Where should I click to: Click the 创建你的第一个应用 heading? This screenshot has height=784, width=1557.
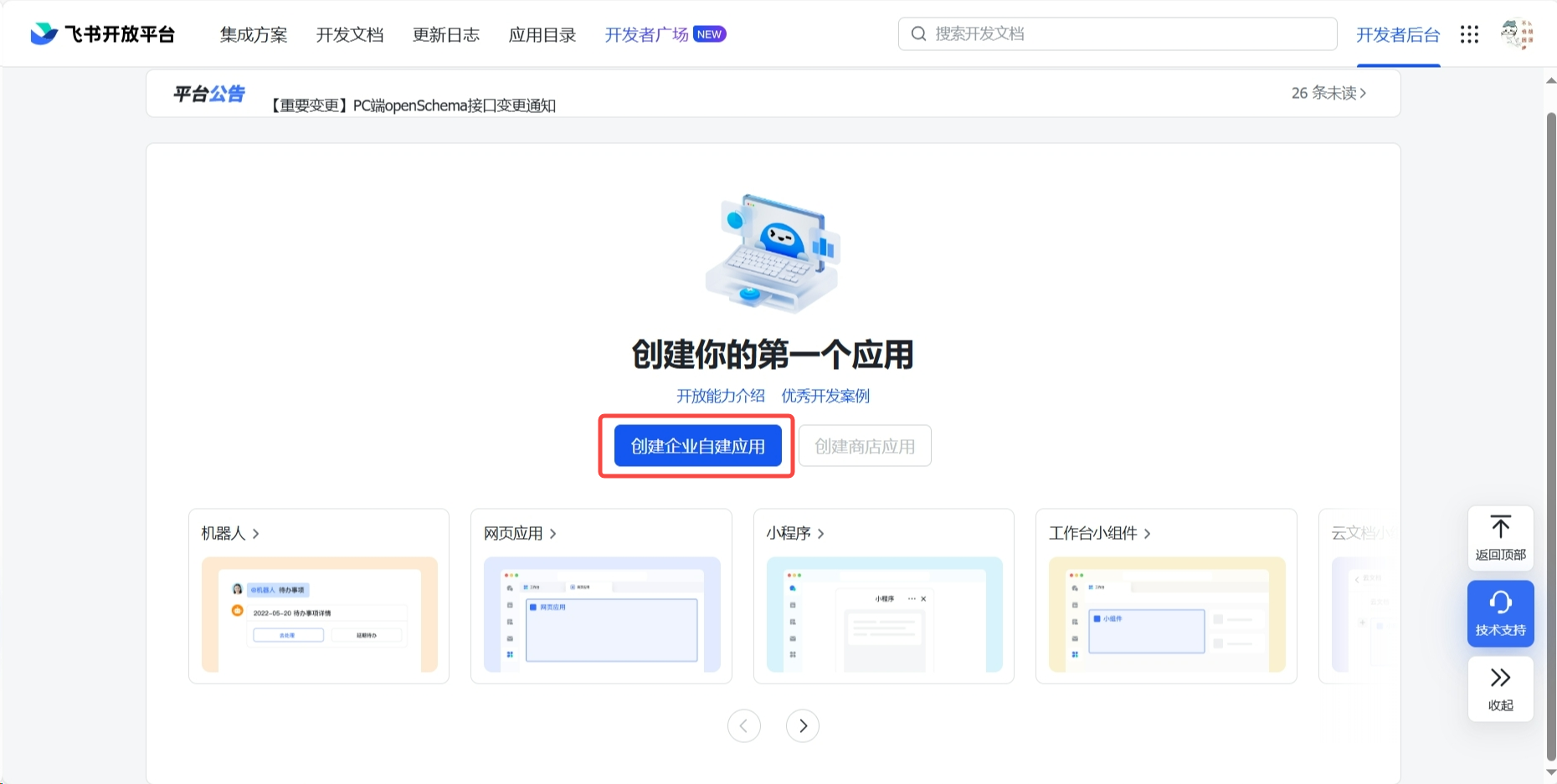pos(773,355)
